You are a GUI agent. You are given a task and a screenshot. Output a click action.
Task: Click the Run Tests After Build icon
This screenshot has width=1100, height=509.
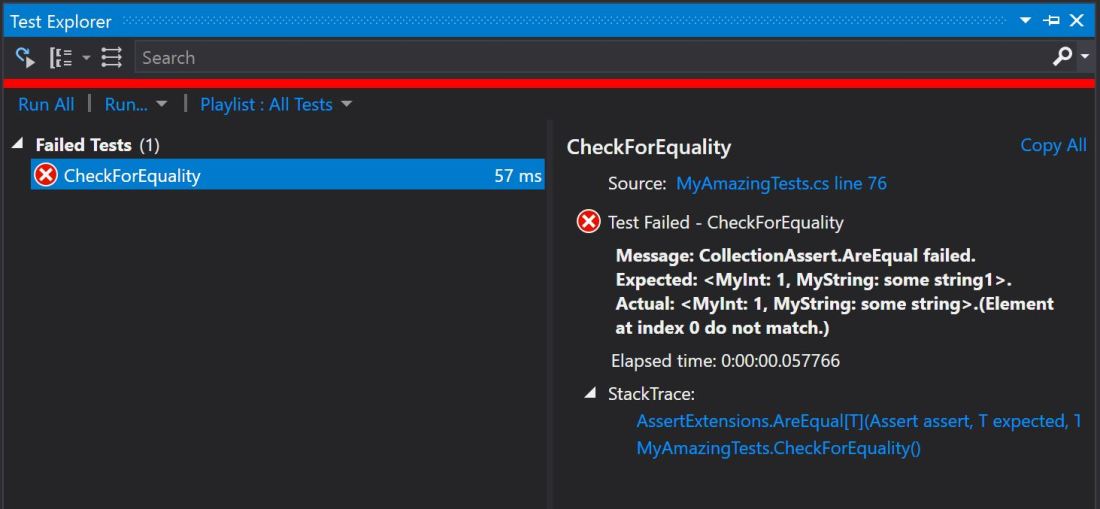coord(24,58)
